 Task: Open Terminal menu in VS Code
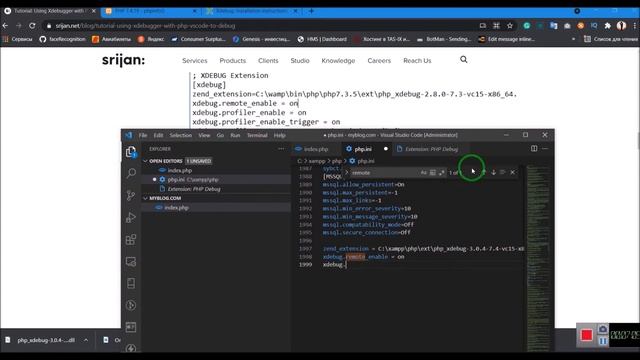257,135
